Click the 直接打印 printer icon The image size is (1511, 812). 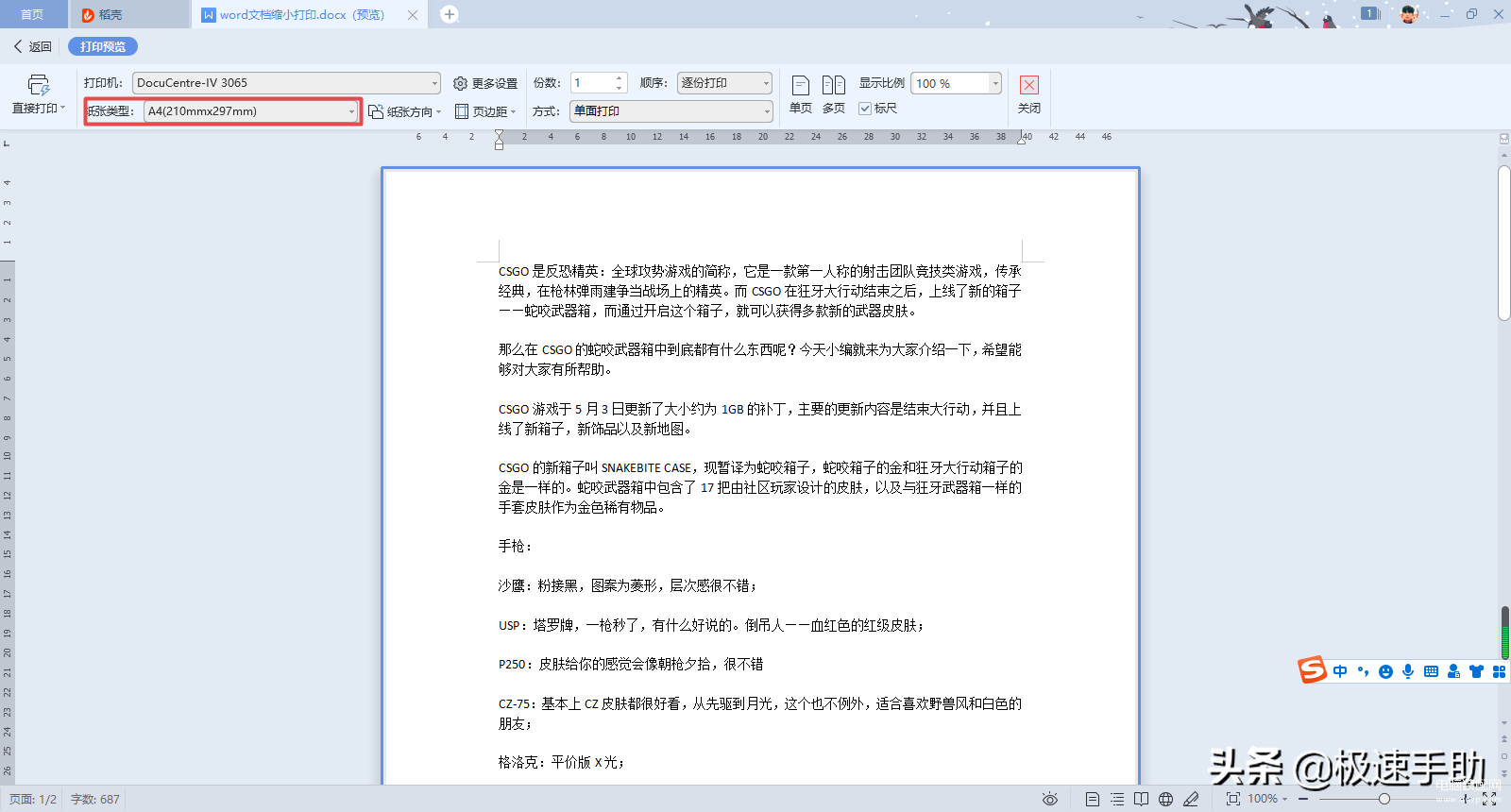pyautogui.click(x=38, y=85)
